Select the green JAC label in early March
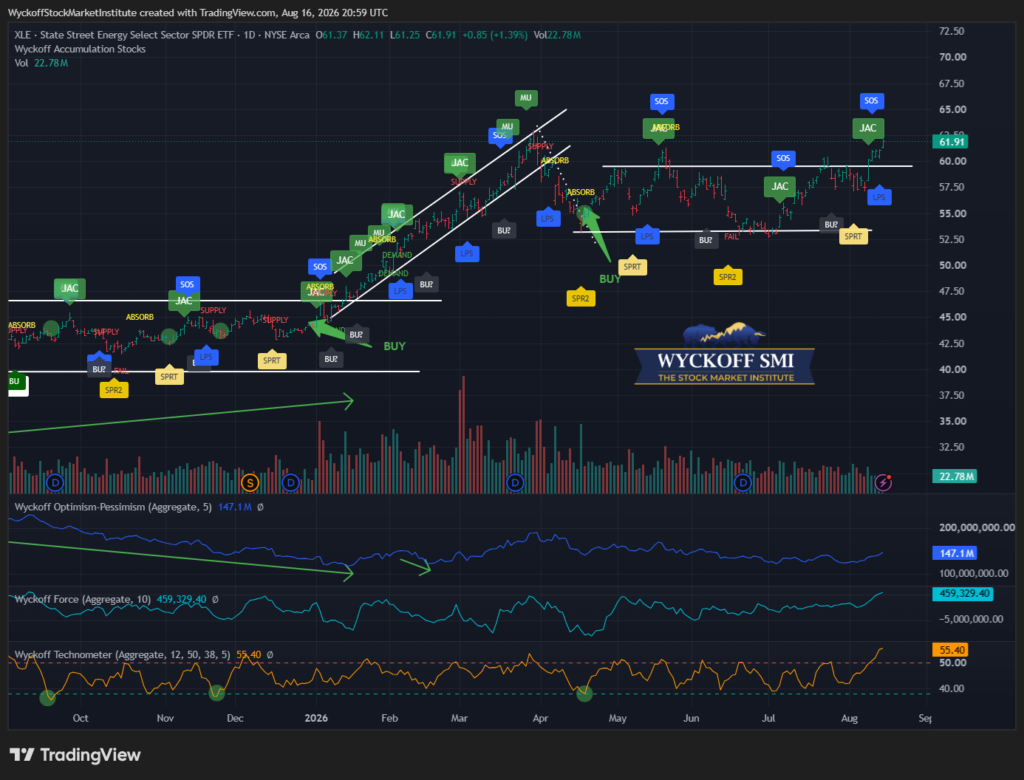The height and width of the screenshot is (780, 1024). pos(460,163)
